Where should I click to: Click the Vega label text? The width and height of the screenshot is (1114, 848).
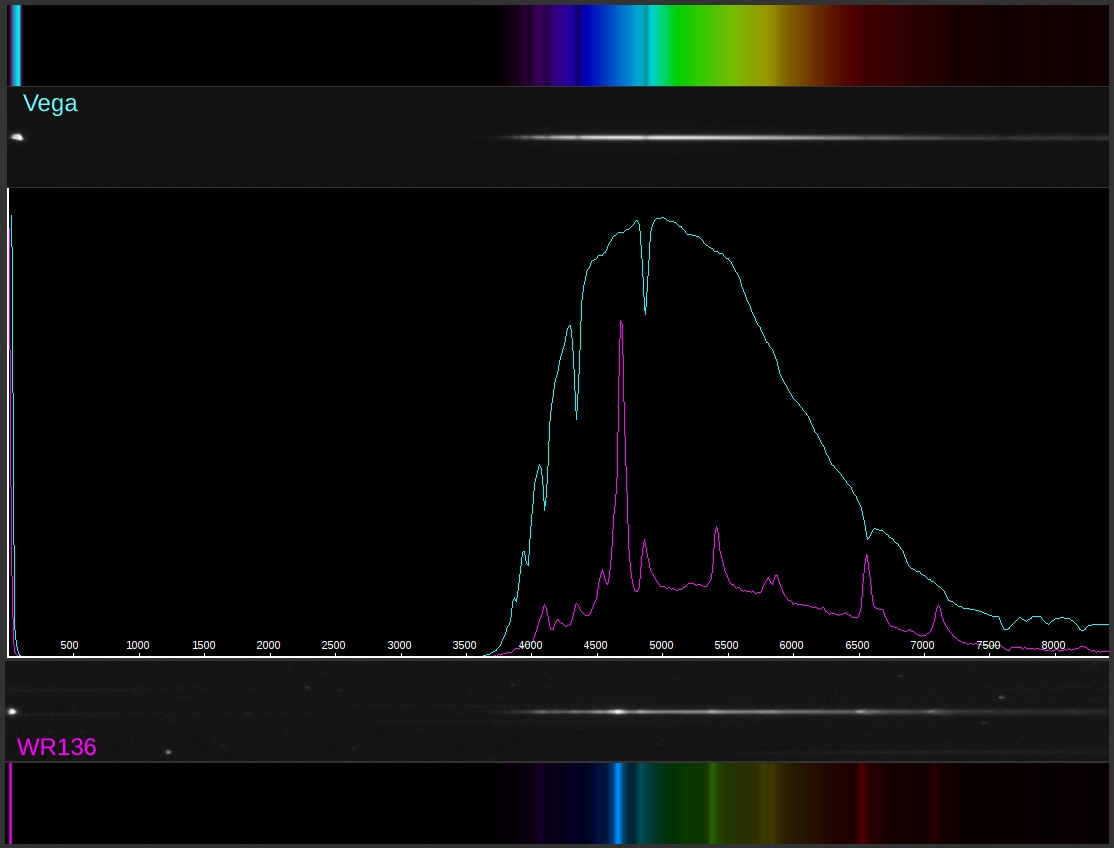[50, 104]
